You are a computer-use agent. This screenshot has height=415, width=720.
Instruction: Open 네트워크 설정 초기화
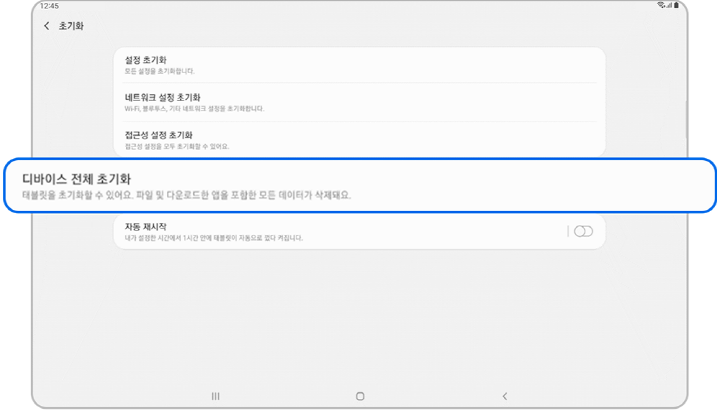[360, 103]
